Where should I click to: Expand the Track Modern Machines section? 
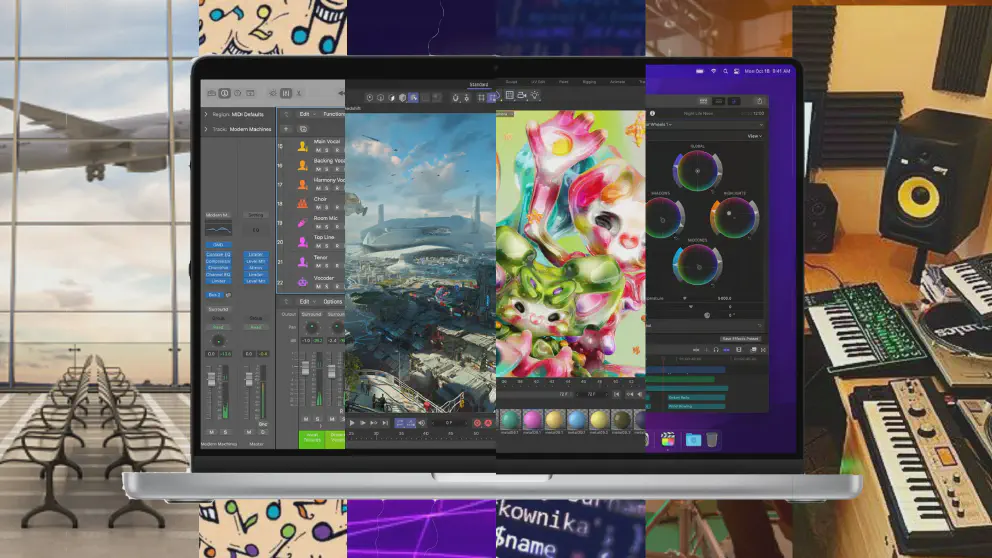click(206, 129)
